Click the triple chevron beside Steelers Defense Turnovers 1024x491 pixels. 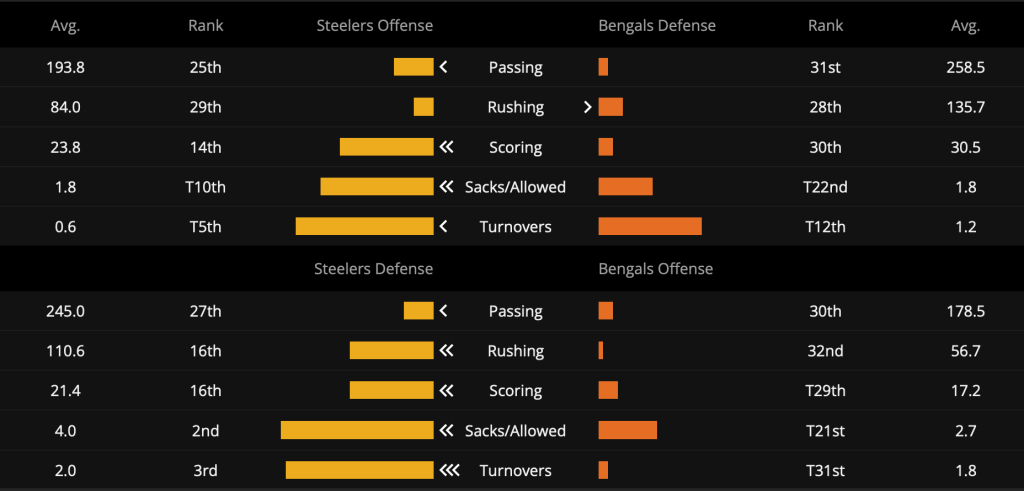click(x=449, y=470)
